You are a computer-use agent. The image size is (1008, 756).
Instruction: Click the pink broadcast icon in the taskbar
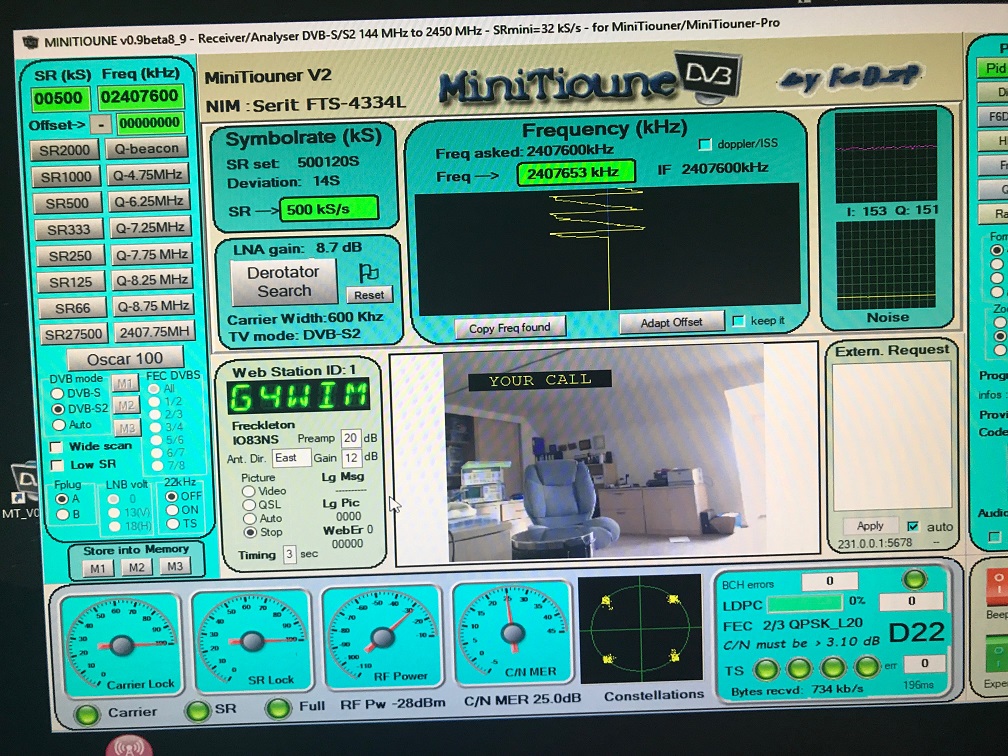coord(129,746)
